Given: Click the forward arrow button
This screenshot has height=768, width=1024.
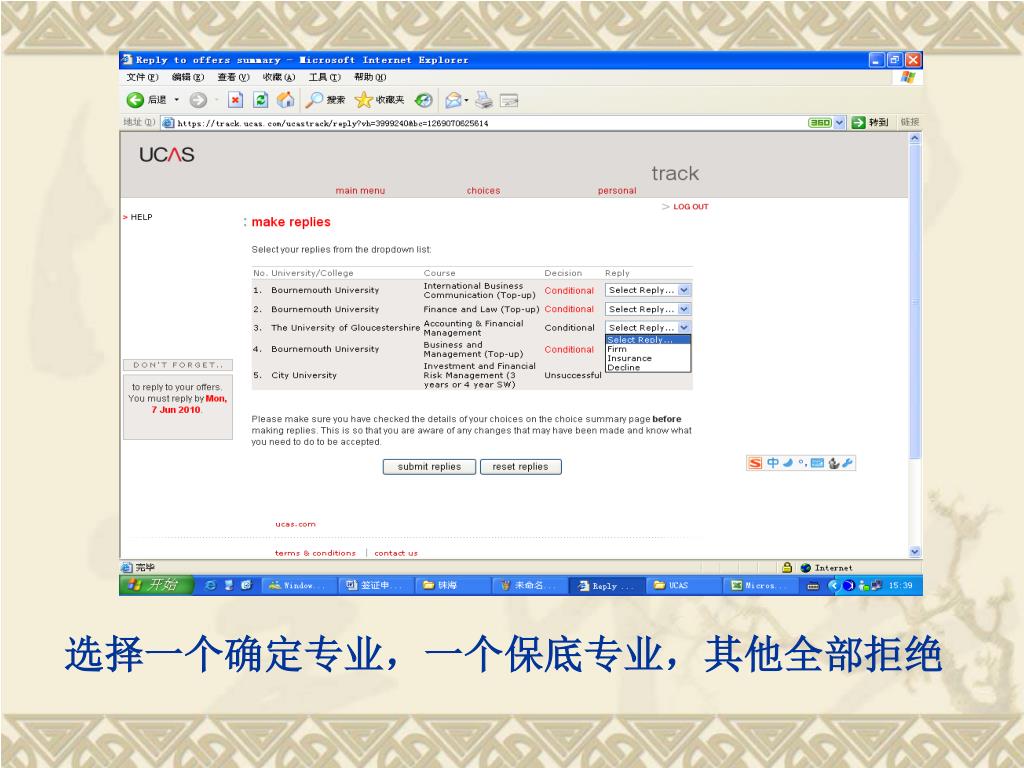Looking at the screenshot, I should tap(198, 100).
